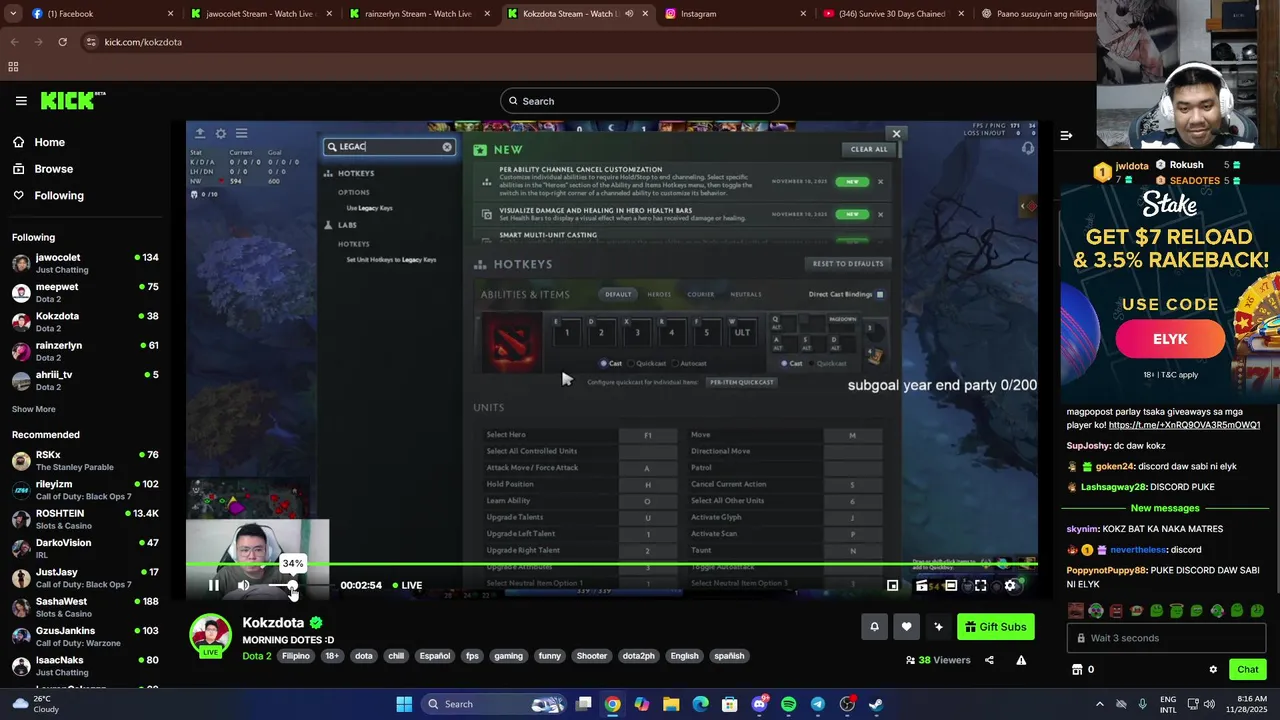Close the Kokzdota Stream browser tab

pos(645,14)
